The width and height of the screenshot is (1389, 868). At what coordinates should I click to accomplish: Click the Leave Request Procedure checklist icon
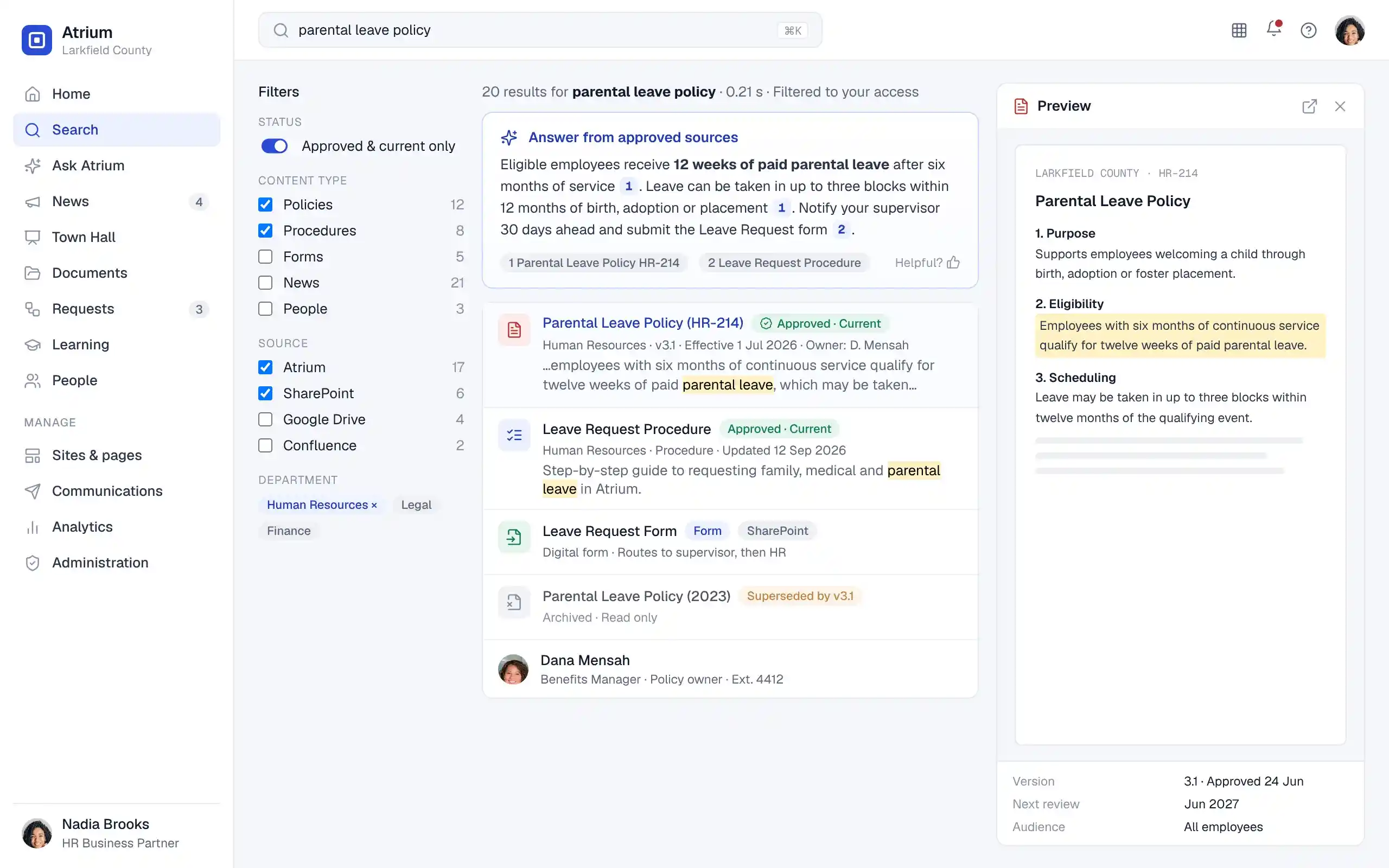coord(514,435)
